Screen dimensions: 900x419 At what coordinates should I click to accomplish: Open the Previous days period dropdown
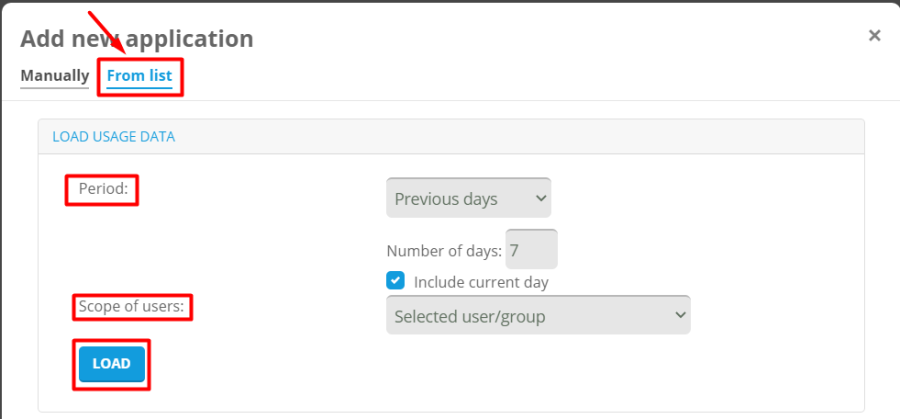468,198
